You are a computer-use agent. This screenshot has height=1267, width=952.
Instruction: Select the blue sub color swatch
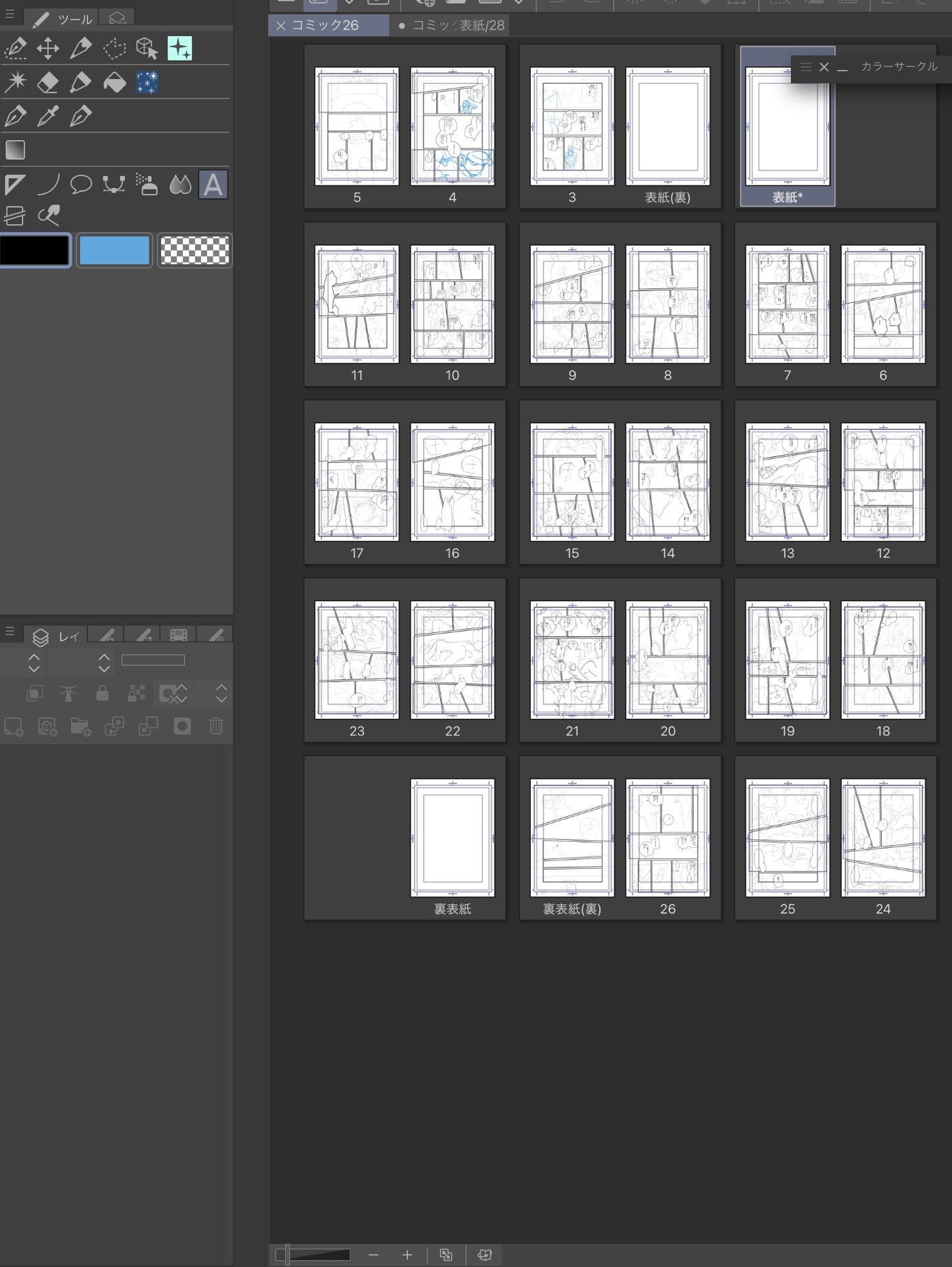click(114, 250)
